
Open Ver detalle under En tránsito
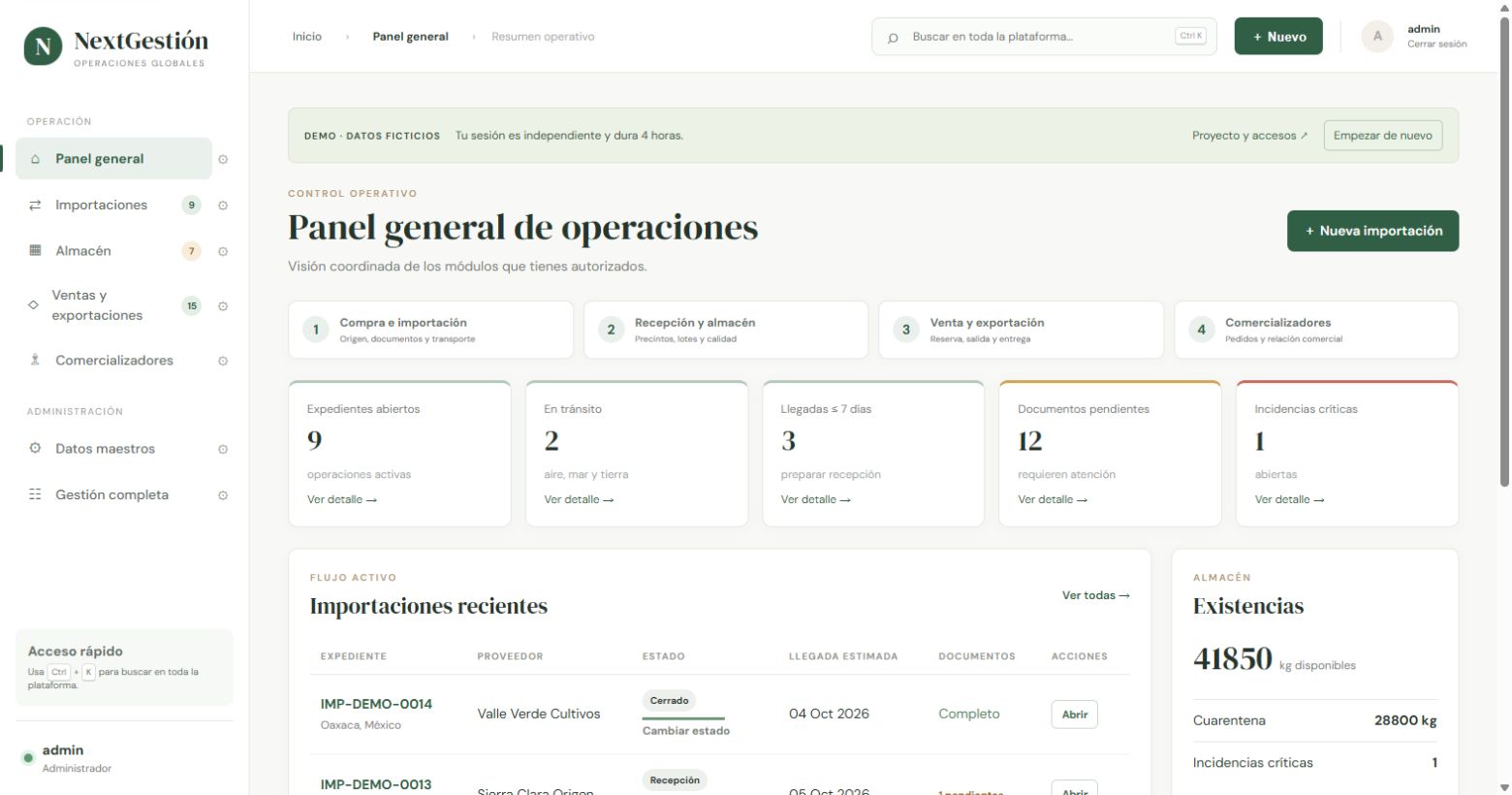coord(579,499)
